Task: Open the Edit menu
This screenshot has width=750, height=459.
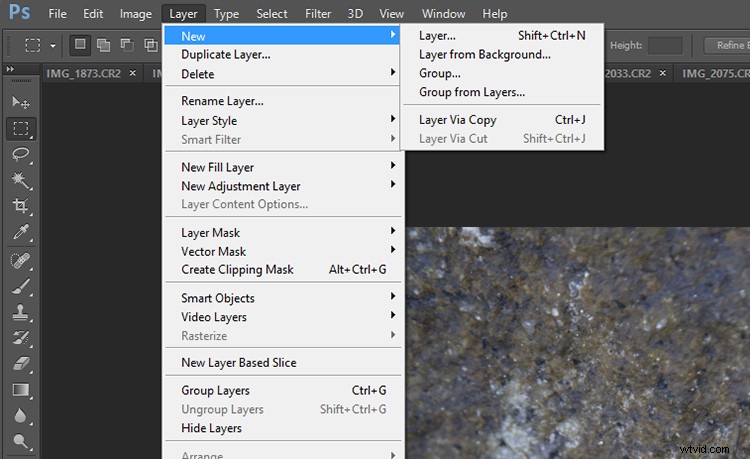Action: [93, 14]
